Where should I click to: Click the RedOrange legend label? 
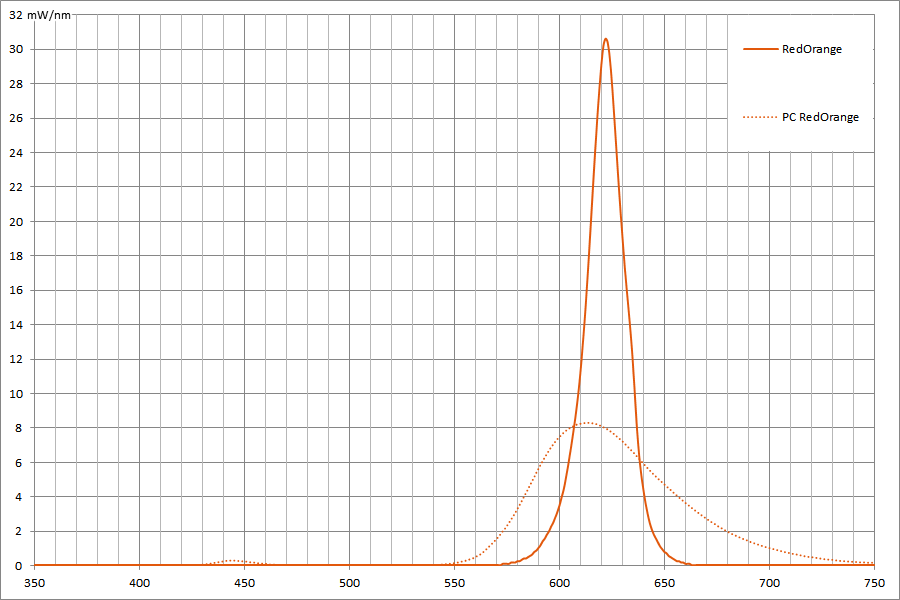(x=811, y=49)
